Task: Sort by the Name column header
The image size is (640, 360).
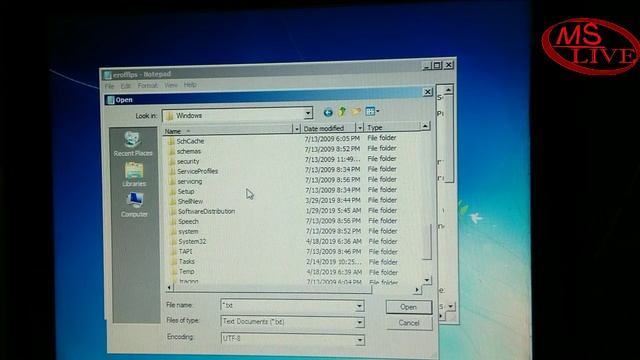Action: (x=228, y=131)
